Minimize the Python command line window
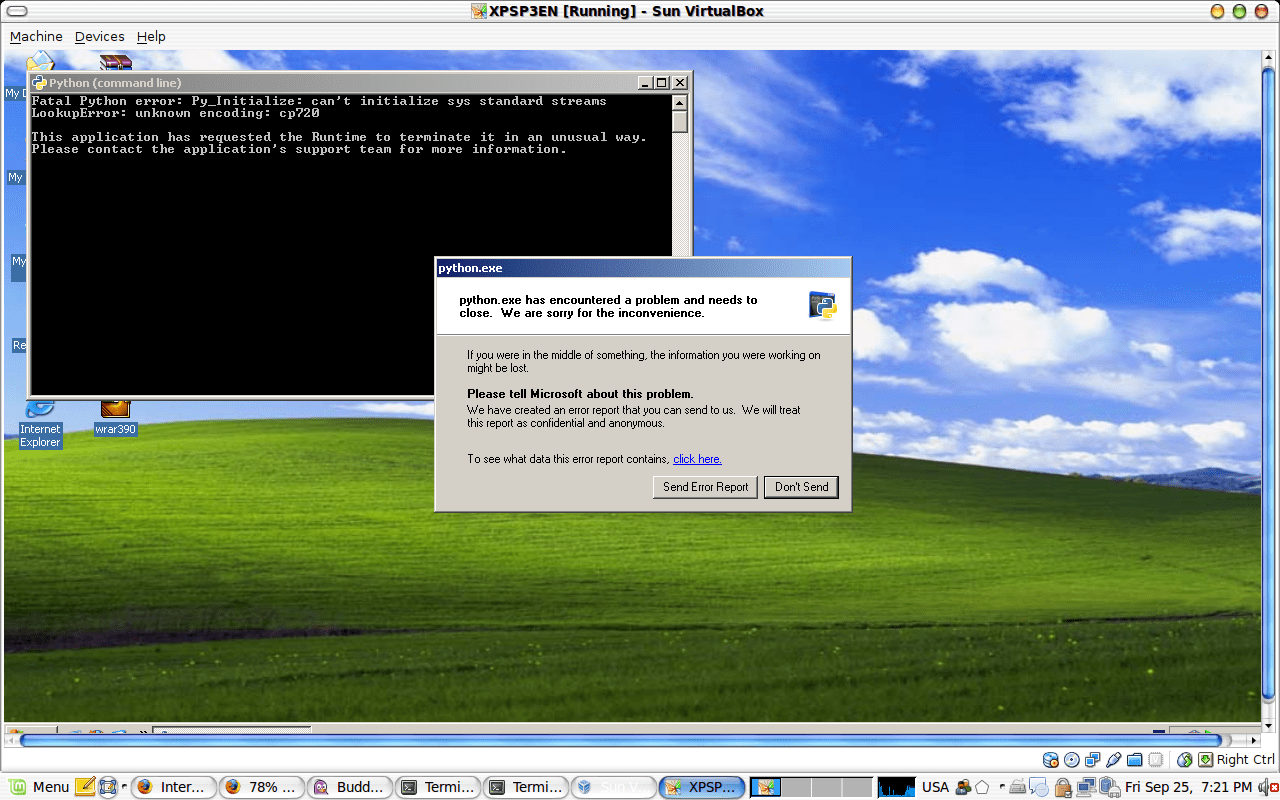Image resolution: width=1280 pixels, height=800 pixels. click(x=646, y=83)
